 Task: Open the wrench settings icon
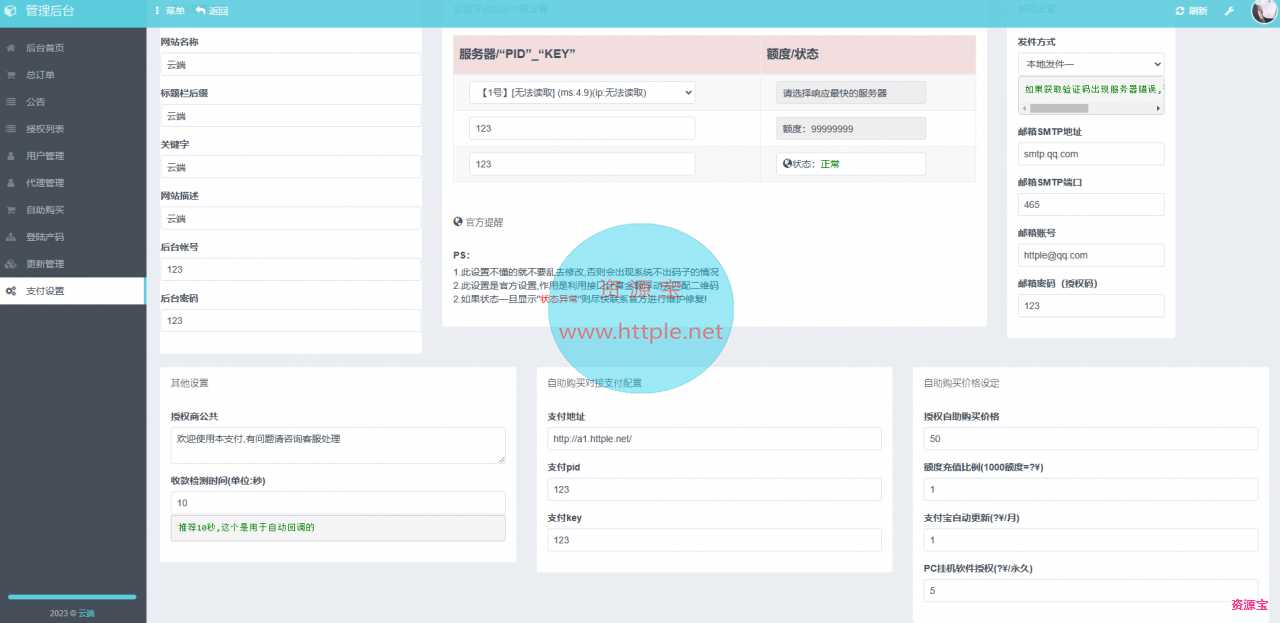pyautogui.click(x=1229, y=11)
